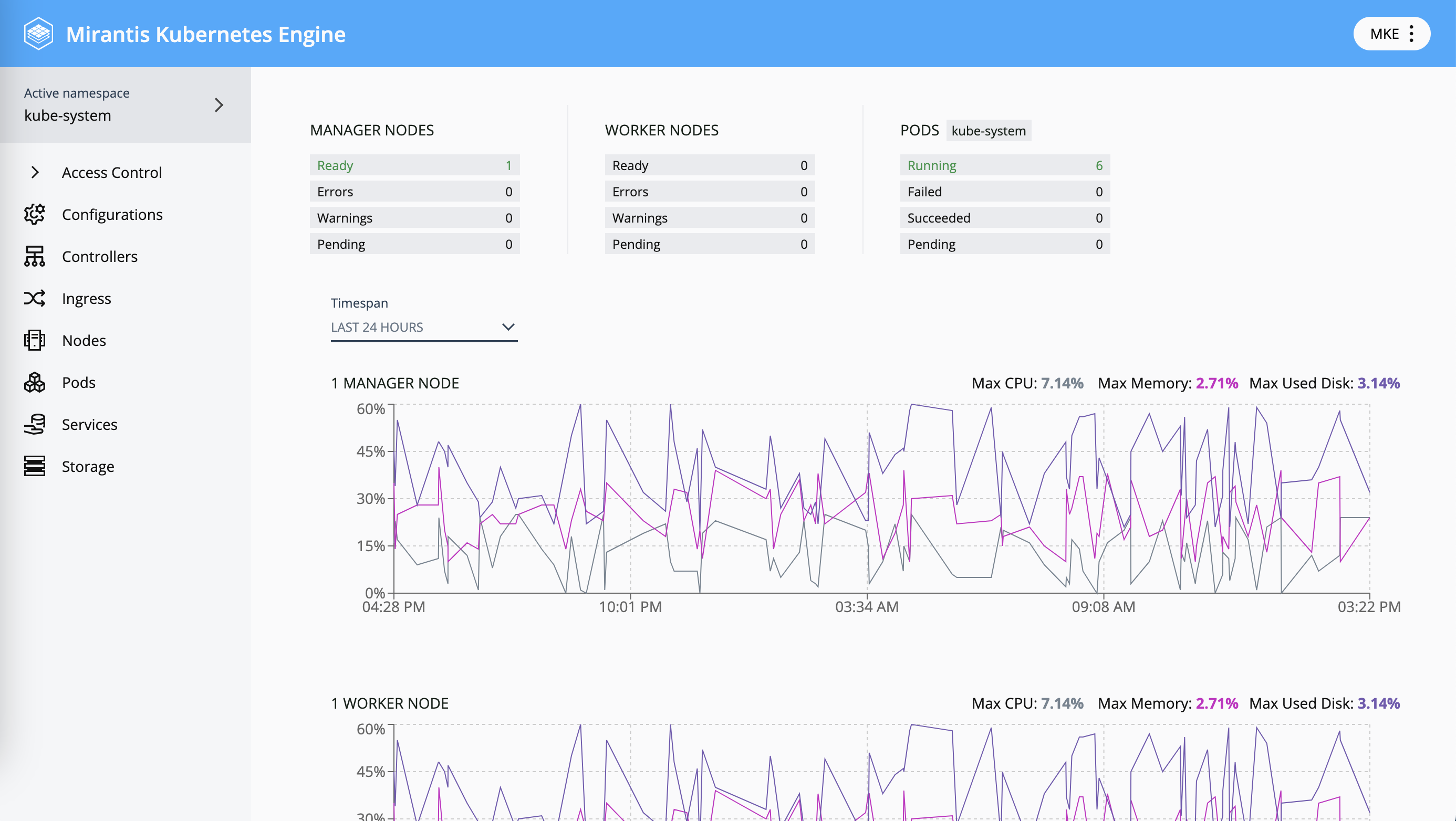
Task: Click the Ingress crosshair icon
Action: [x=34, y=298]
